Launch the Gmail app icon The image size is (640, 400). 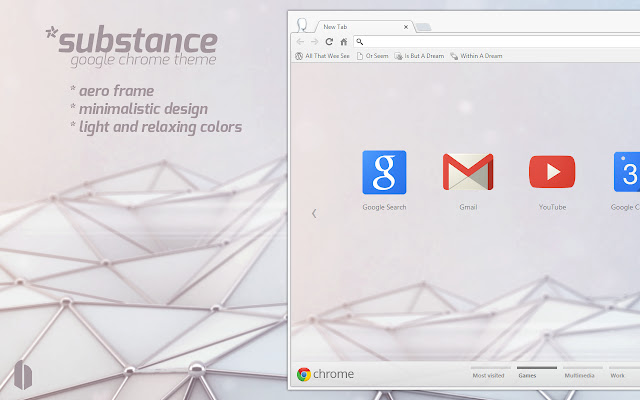pyautogui.click(x=468, y=172)
